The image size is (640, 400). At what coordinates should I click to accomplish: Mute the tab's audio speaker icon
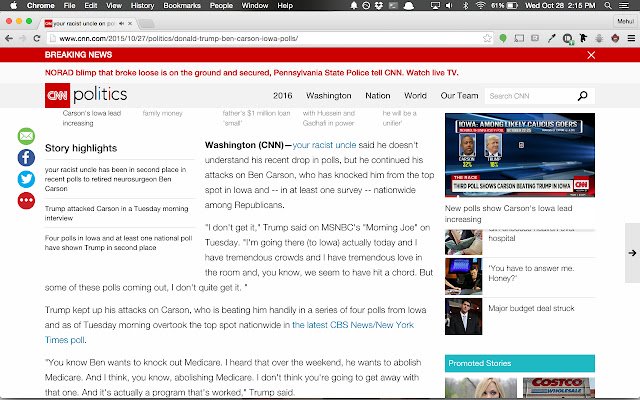[x=121, y=24]
